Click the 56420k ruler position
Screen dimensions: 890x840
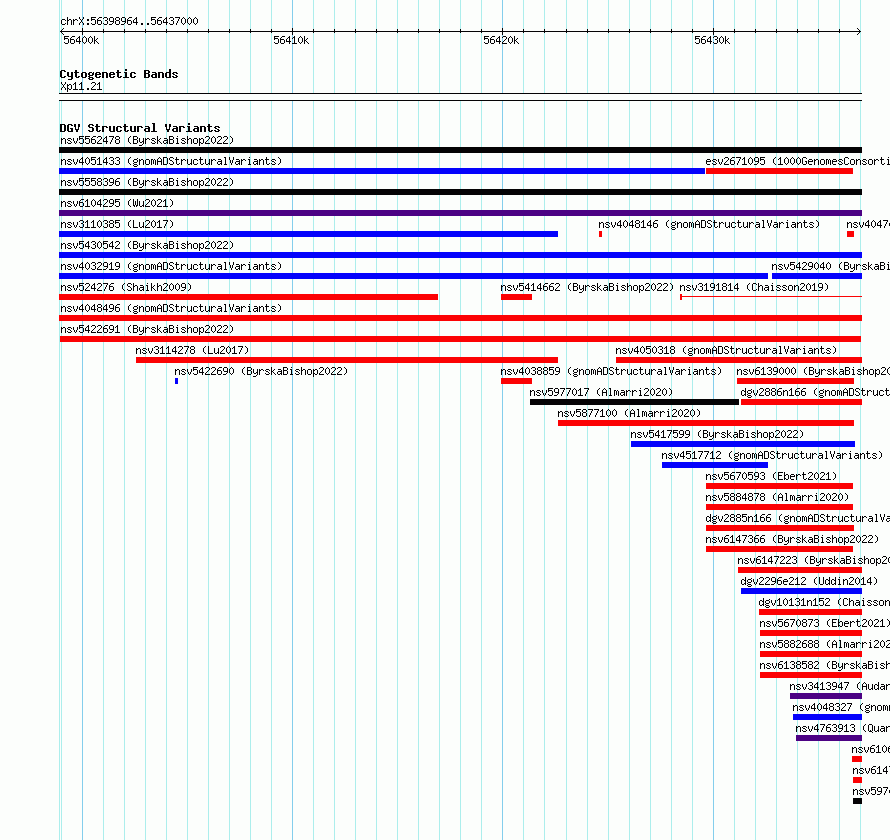click(501, 40)
